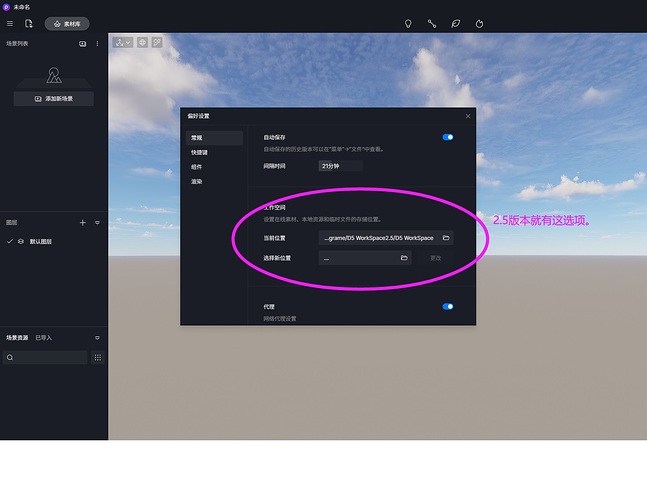Expand the viewport view mode dropdown
Screen dimensions: 647x500
(123, 43)
